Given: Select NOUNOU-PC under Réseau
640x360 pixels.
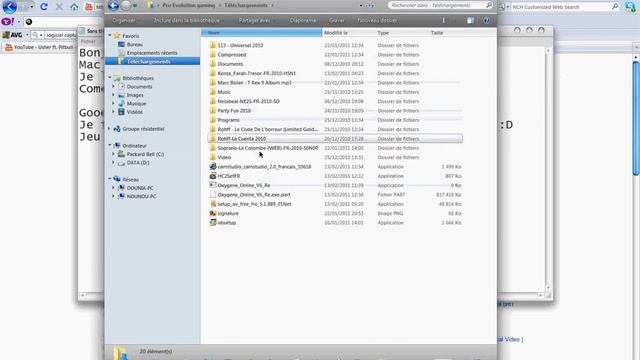Looking at the screenshot, I should [141, 196].
